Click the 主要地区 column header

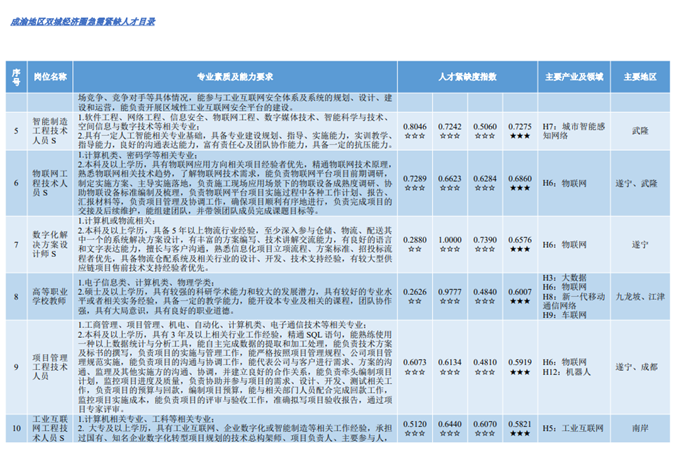[x=640, y=77]
